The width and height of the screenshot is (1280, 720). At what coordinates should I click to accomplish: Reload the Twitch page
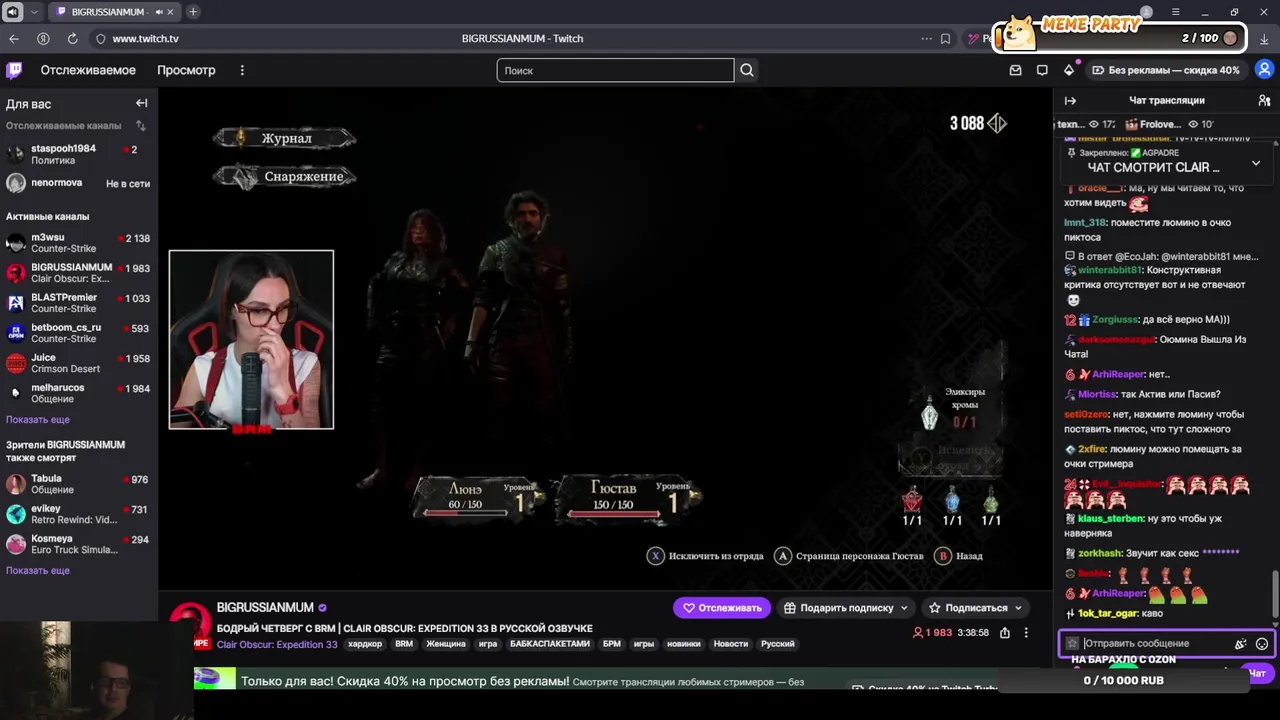click(x=72, y=38)
